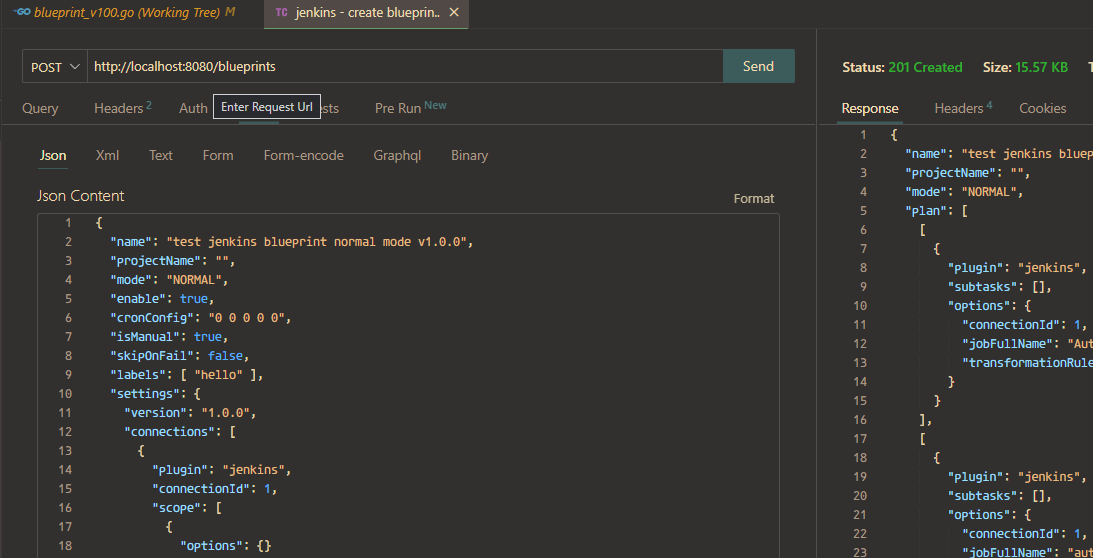The width and height of the screenshot is (1093, 558).
Task: Click the "settings" line in request body
Action: 155,393
